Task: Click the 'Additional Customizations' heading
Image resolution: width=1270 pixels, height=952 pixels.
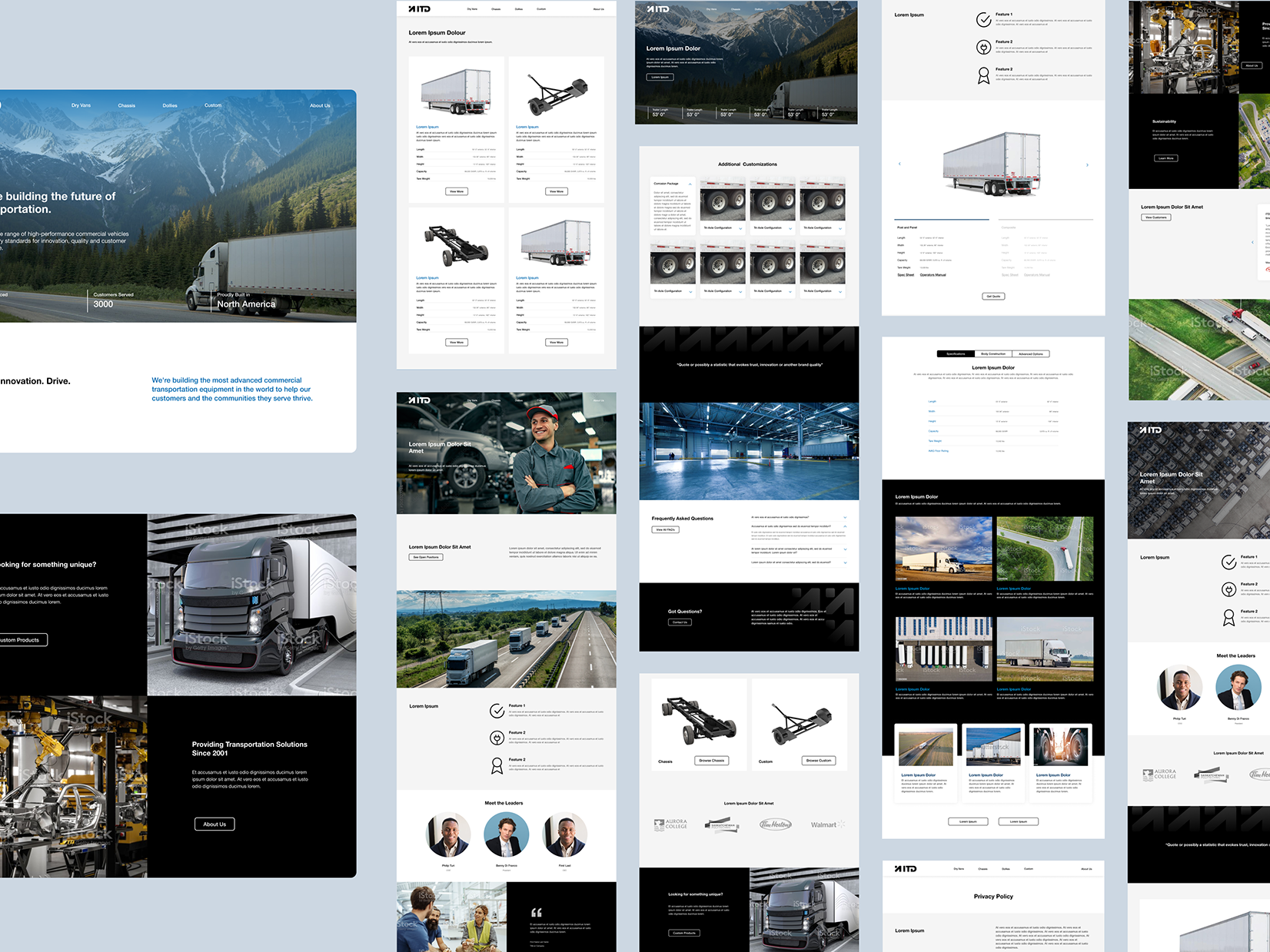Action: (747, 164)
